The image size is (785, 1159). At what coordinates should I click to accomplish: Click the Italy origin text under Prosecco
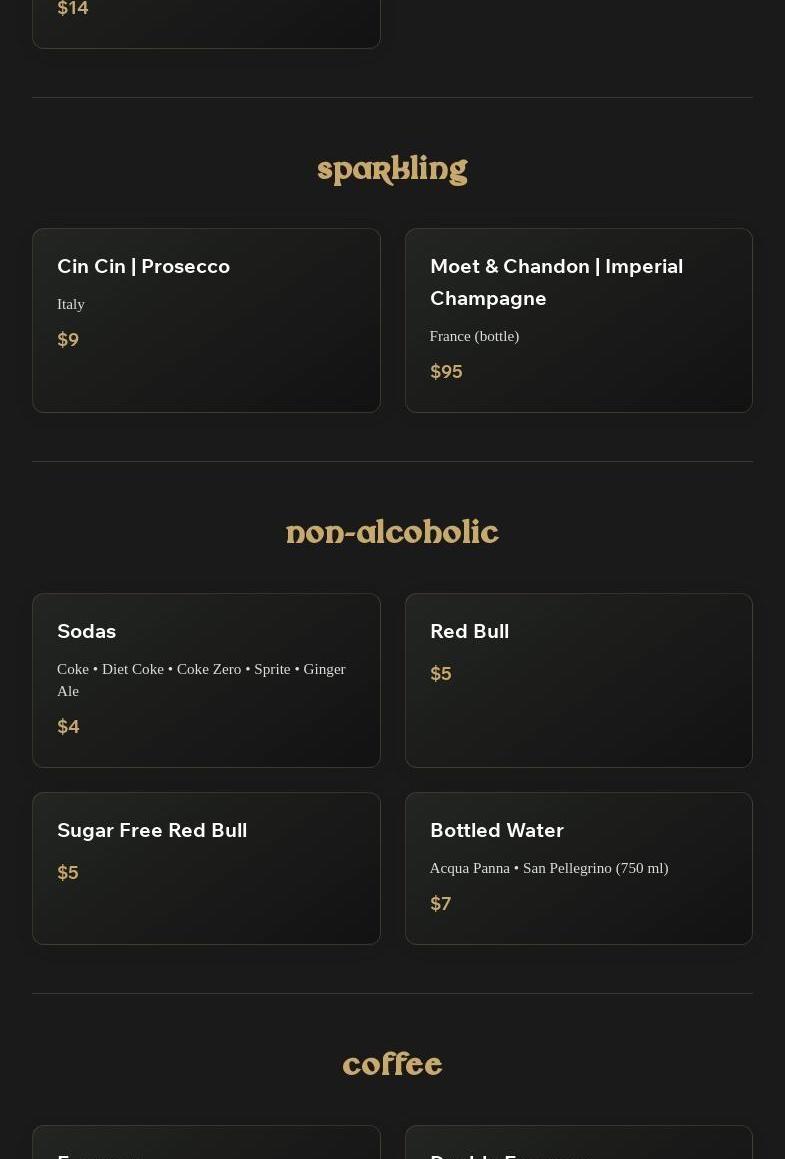[71, 304]
